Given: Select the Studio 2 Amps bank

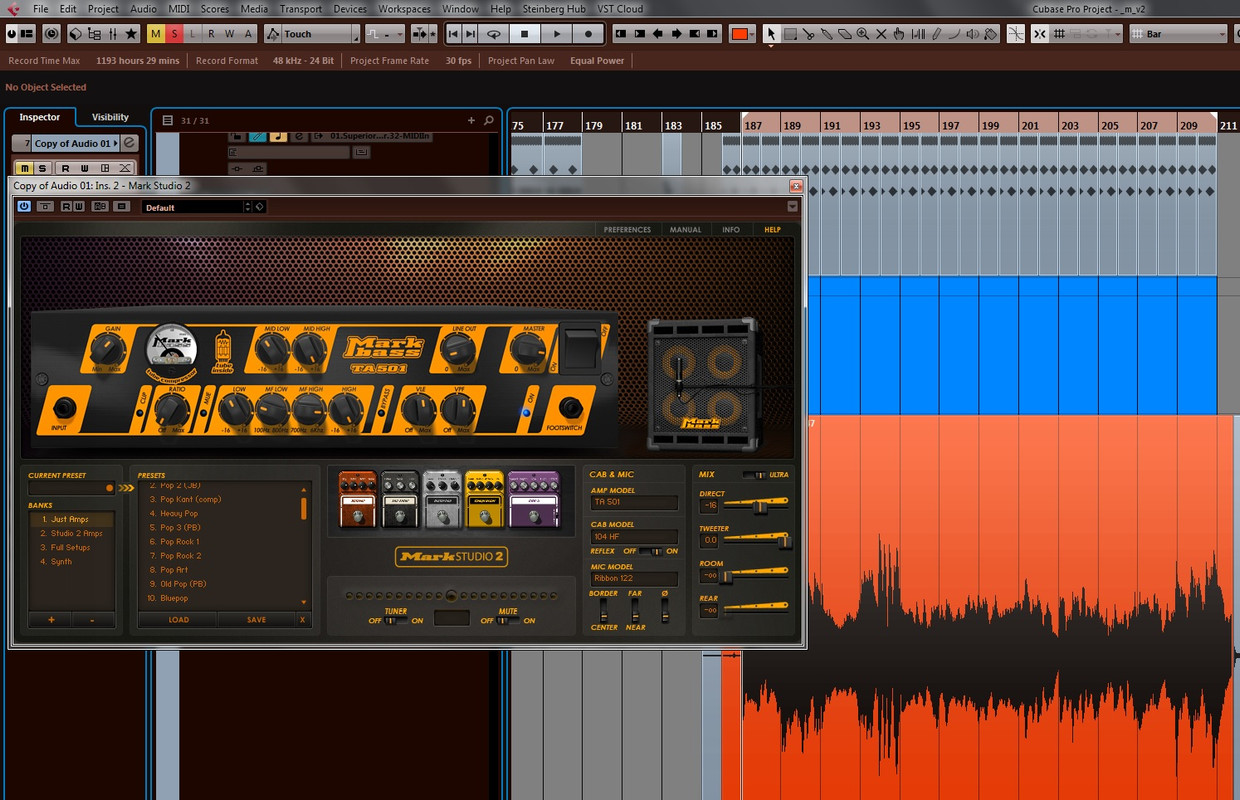Looking at the screenshot, I should pos(71,533).
